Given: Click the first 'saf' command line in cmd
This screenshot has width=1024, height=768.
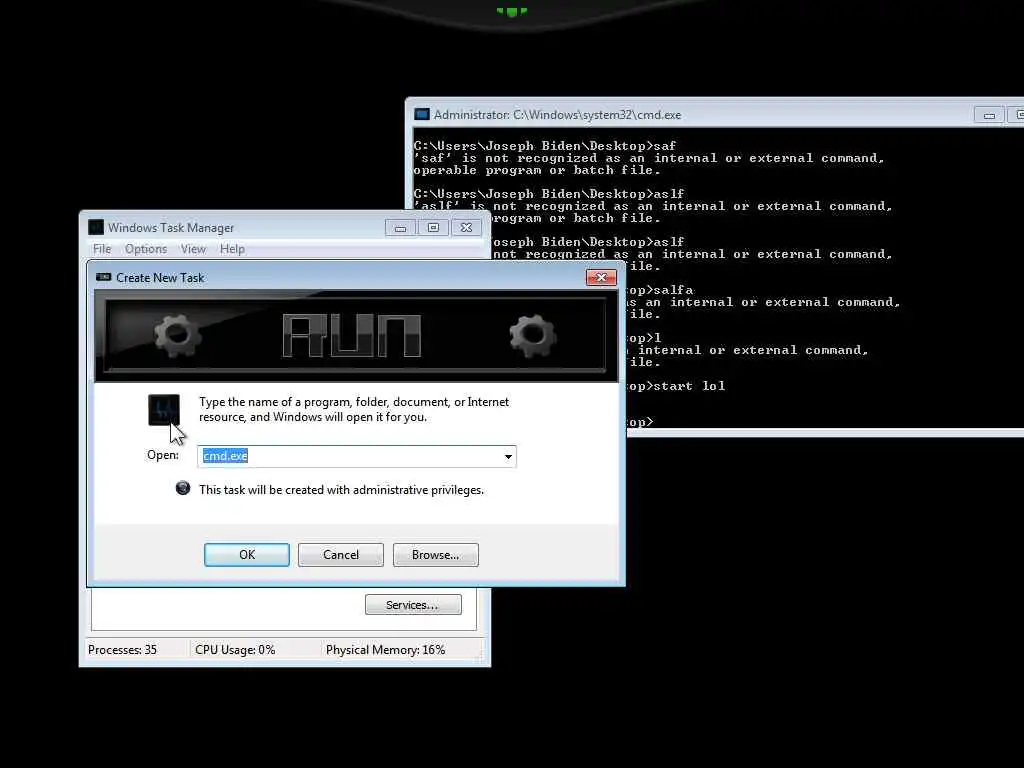Looking at the screenshot, I should [x=545, y=146].
